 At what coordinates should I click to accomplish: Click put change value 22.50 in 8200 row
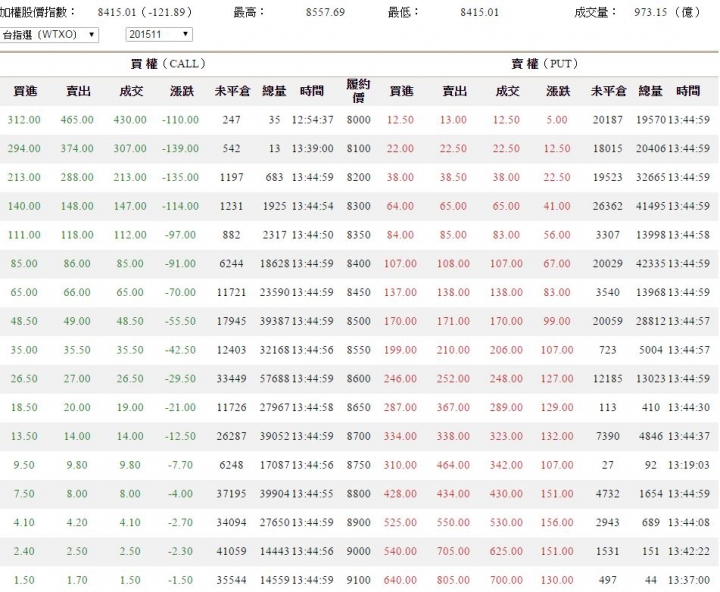(557, 177)
